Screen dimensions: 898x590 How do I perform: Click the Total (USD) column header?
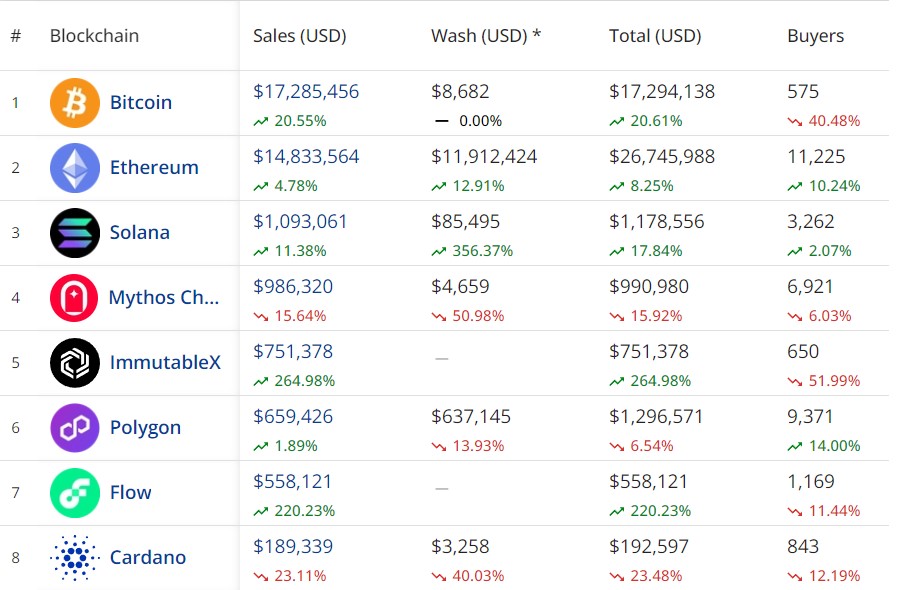pos(655,36)
